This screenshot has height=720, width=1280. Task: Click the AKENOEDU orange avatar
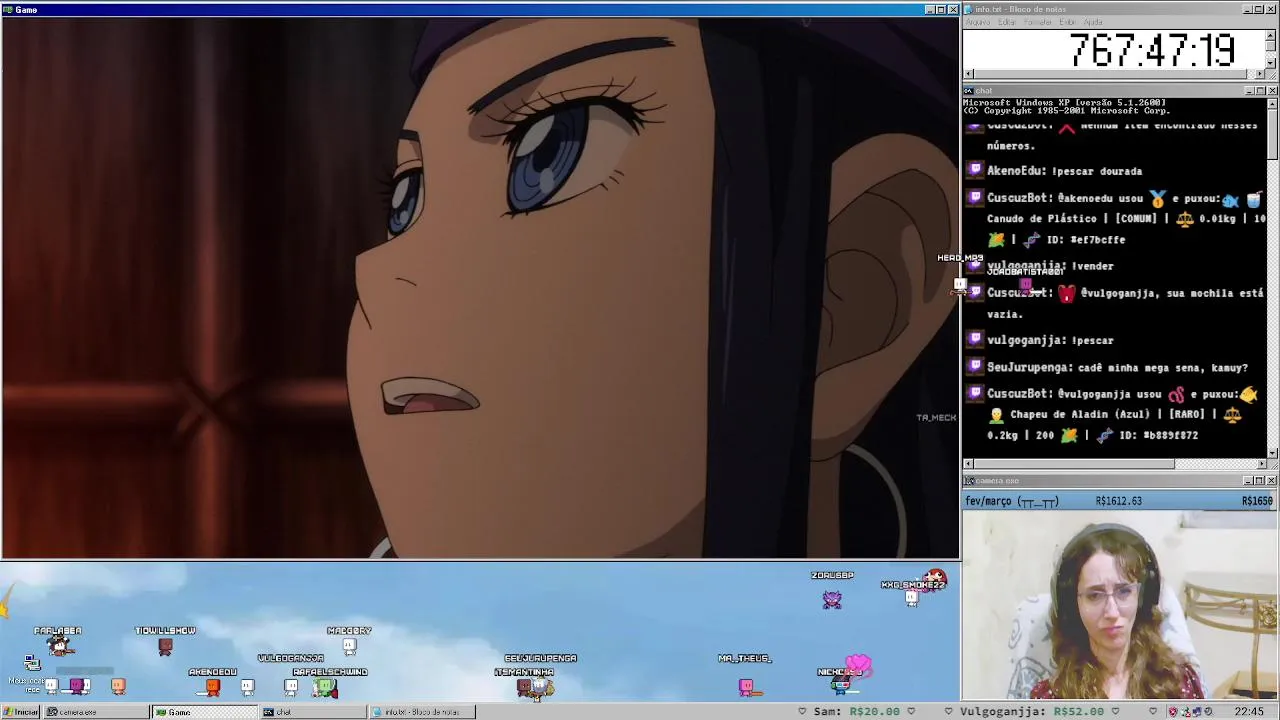pos(212,686)
